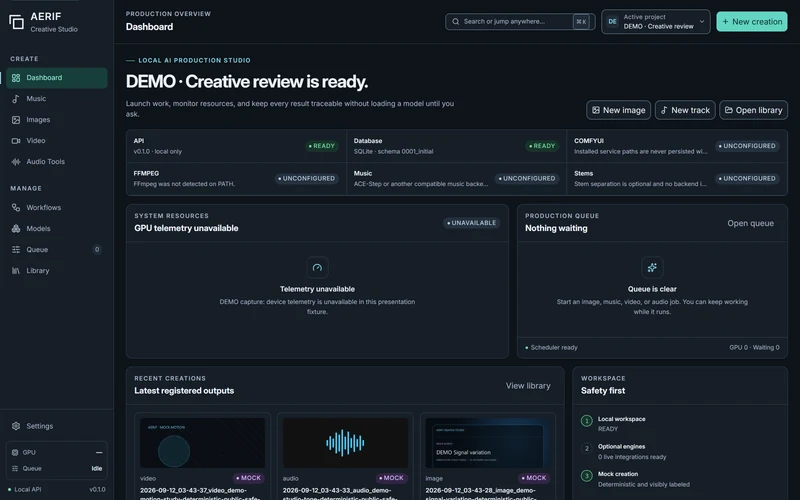Open Audio Tools page
The width and height of the screenshot is (800, 500).
[57, 162]
